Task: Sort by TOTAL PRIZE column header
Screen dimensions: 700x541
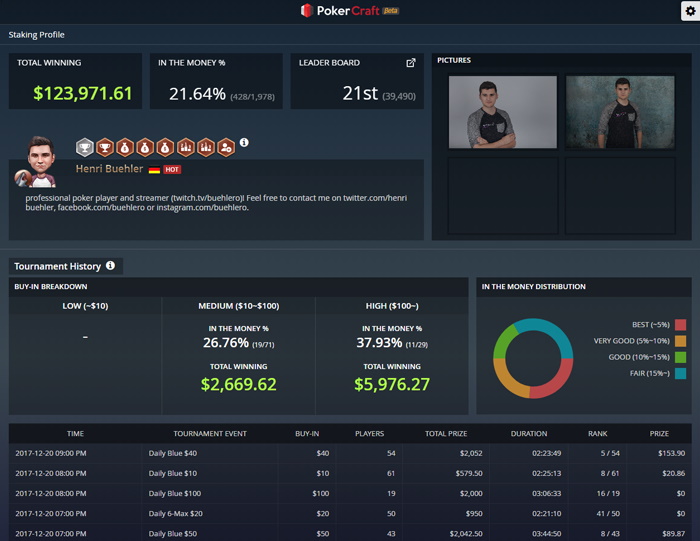Action: [x=446, y=433]
